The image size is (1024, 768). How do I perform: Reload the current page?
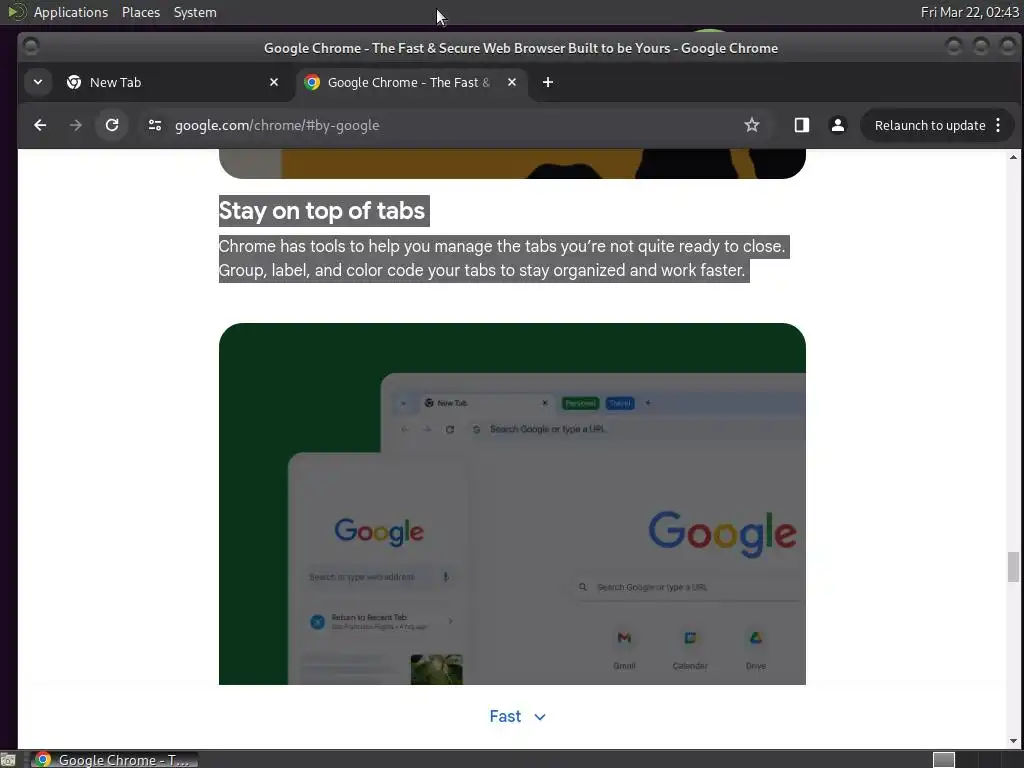pos(112,125)
